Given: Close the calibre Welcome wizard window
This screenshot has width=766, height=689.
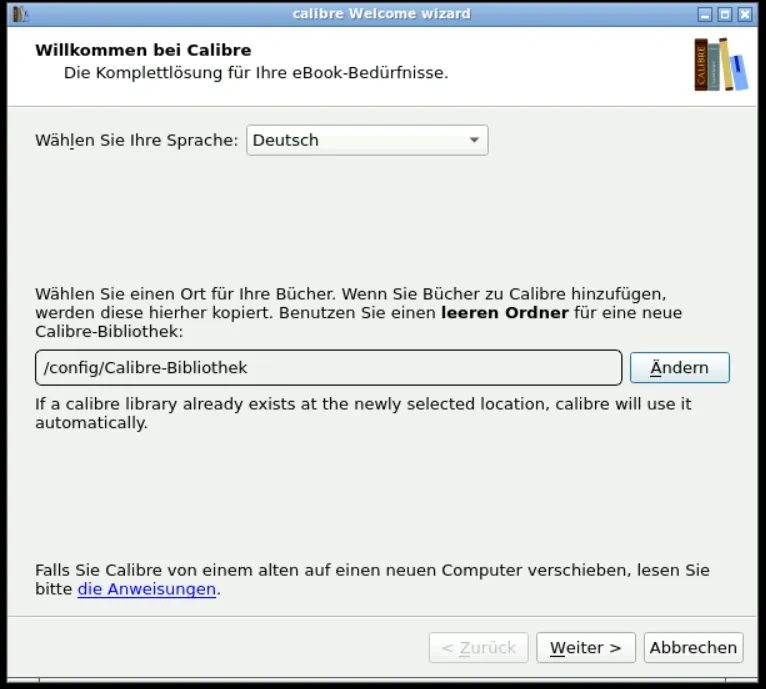Looking at the screenshot, I should [745, 14].
